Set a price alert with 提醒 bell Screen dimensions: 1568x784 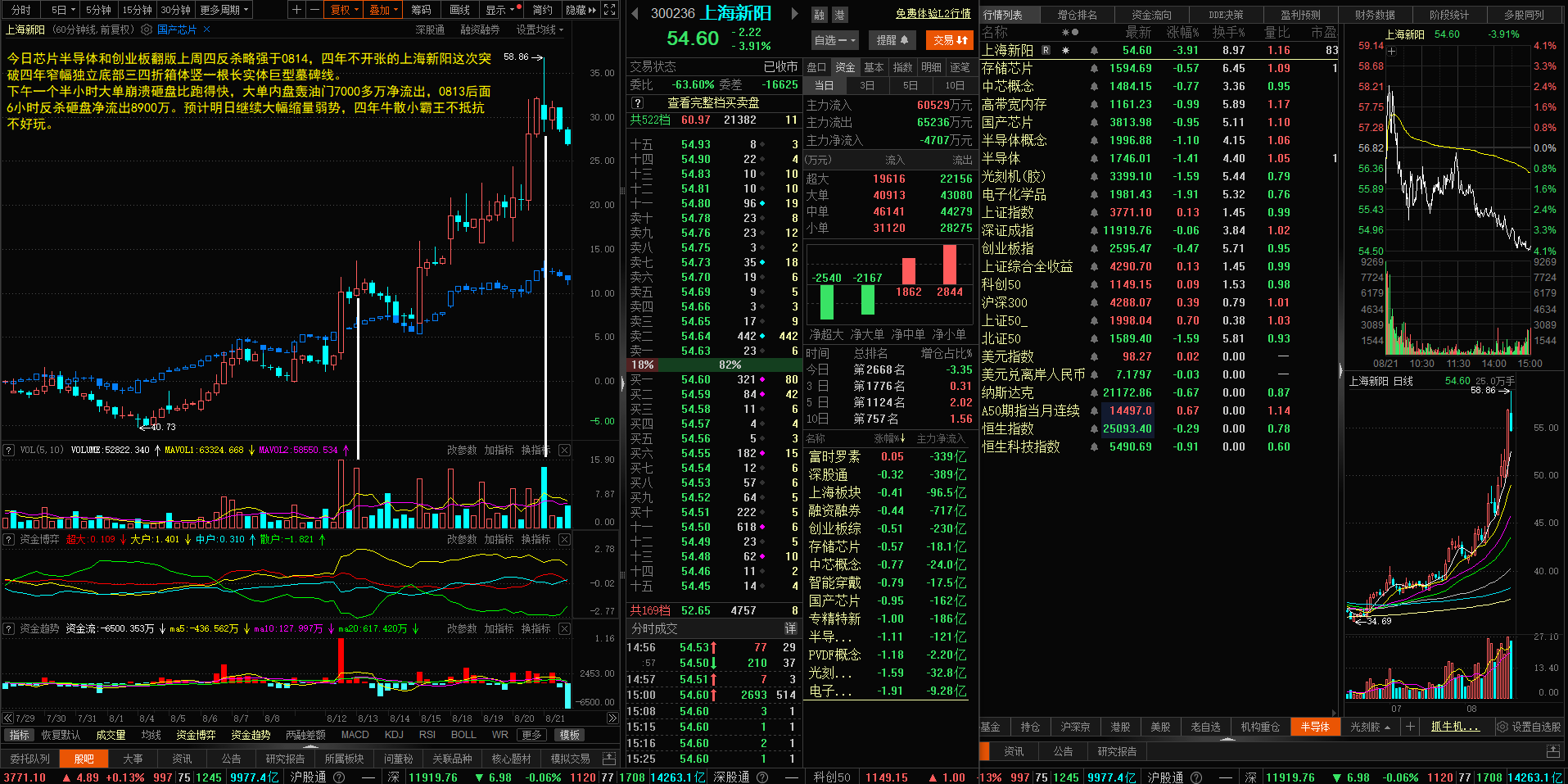(x=892, y=39)
